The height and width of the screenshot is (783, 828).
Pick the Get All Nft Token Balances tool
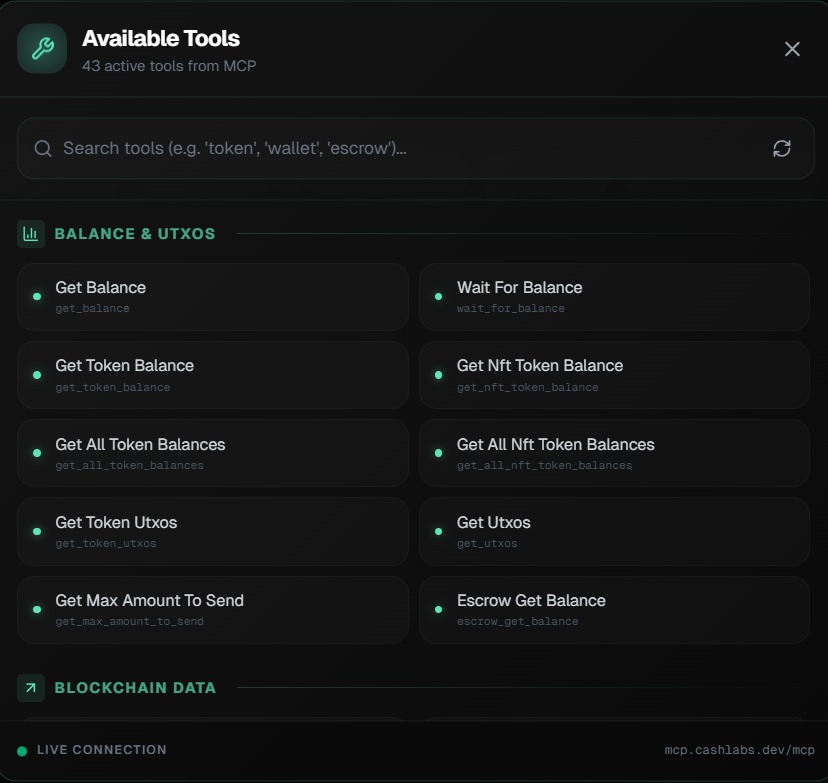pyautogui.click(x=613, y=453)
